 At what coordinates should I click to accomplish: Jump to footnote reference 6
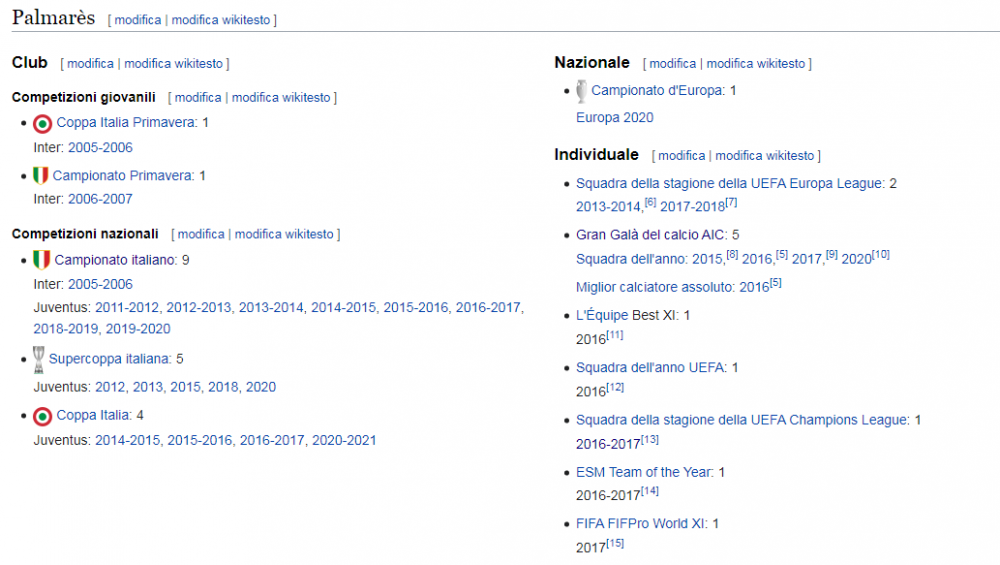[650, 202]
